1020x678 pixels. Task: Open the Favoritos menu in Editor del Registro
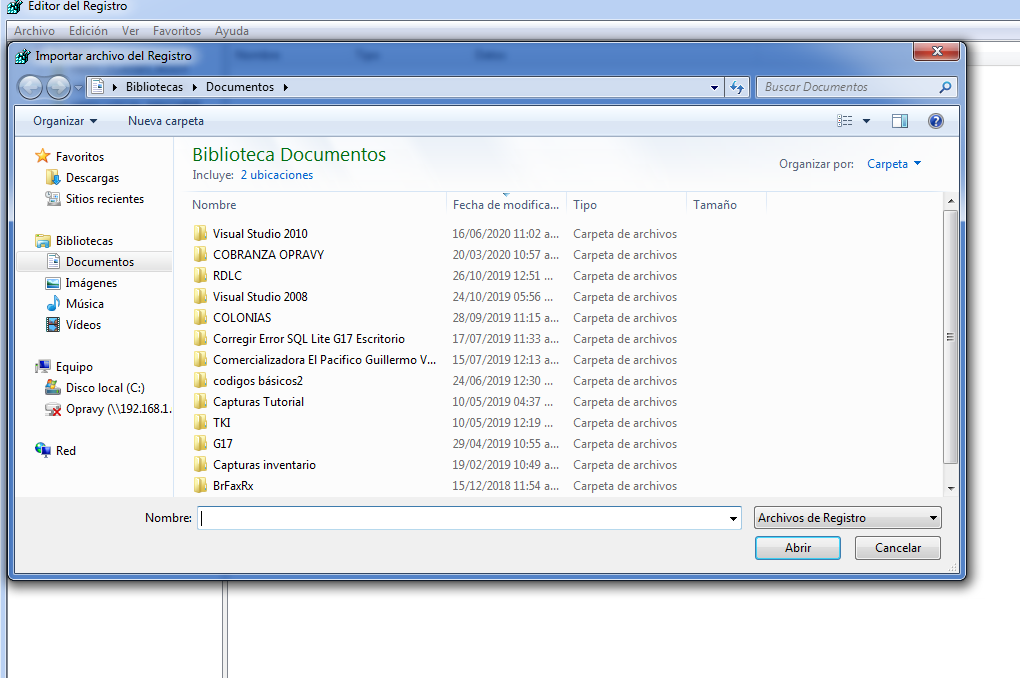tap(177, 31)
